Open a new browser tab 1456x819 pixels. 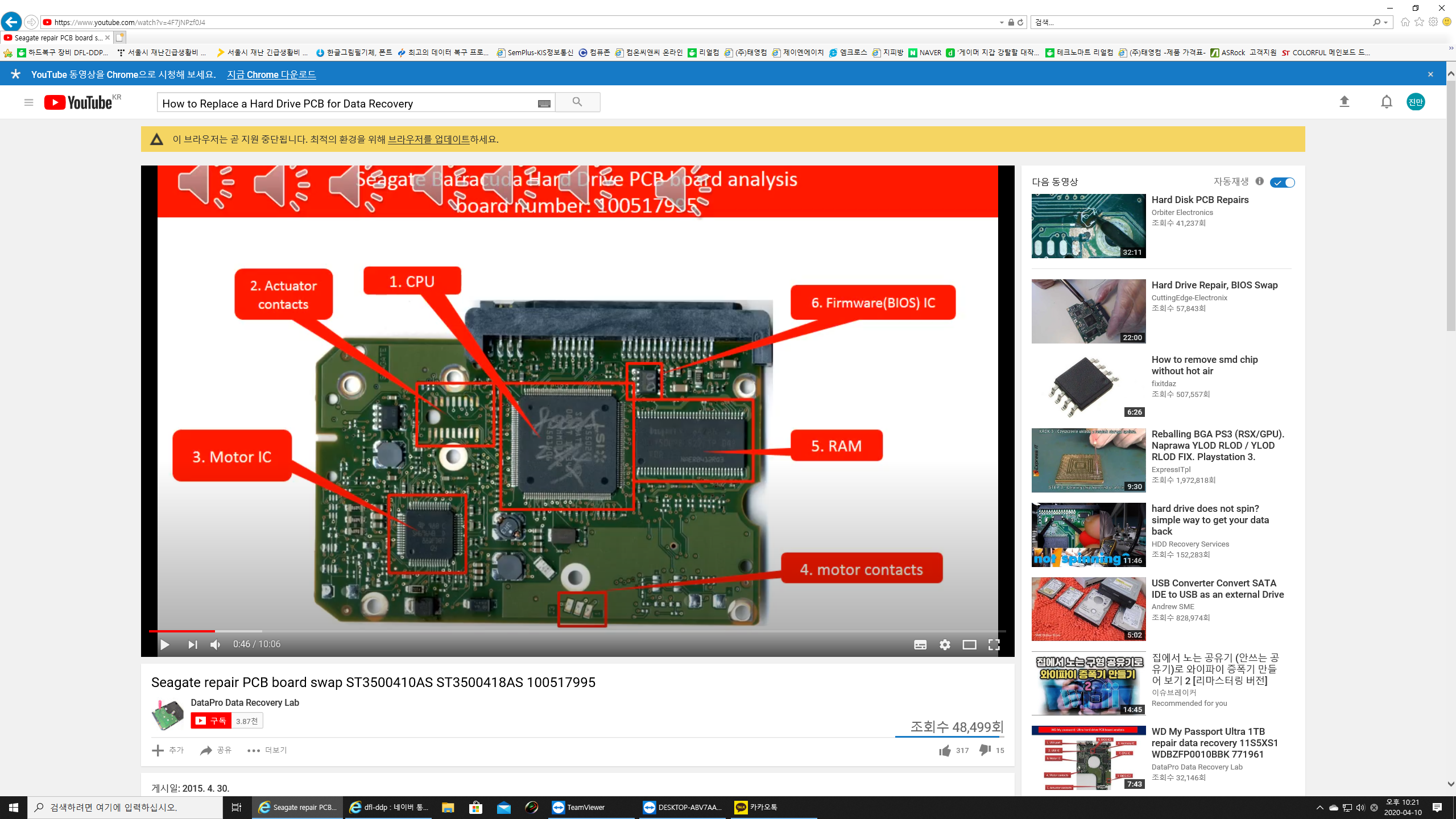pos(119,38)
